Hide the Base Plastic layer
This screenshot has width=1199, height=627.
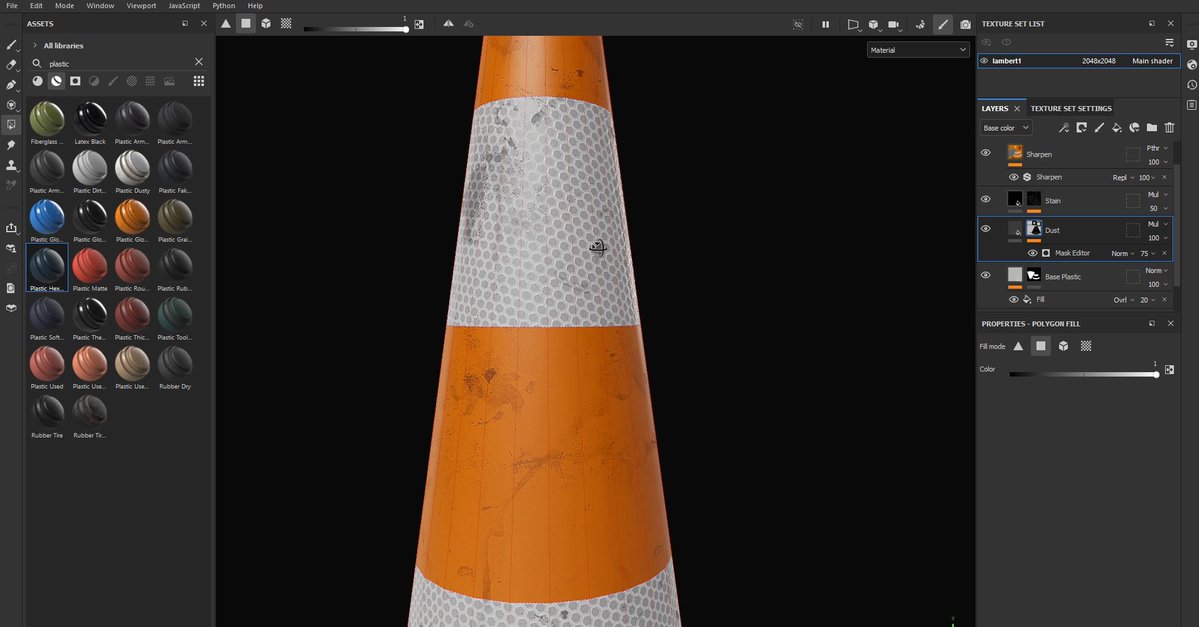tap(986, 275)
